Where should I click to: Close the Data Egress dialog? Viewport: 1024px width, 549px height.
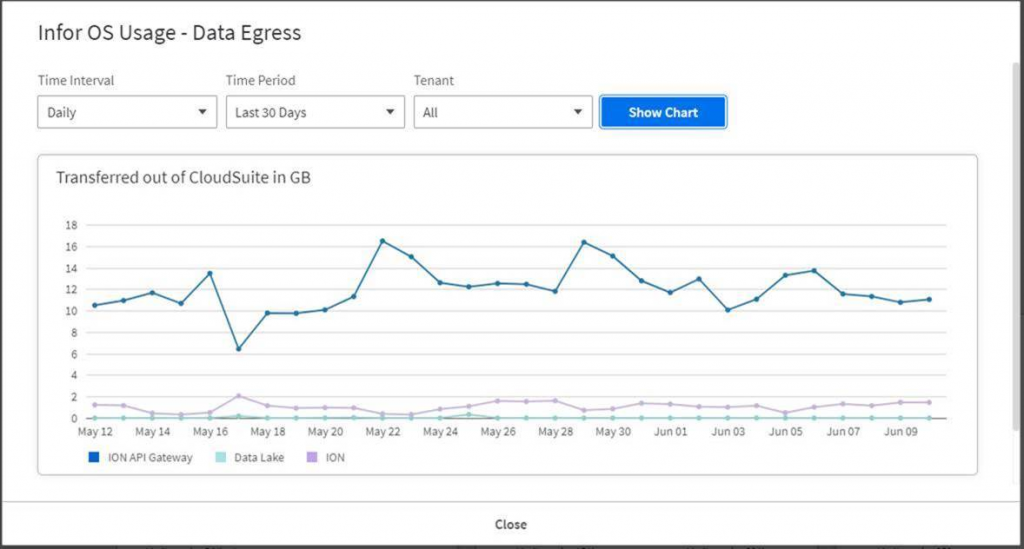[x=511, y=524]
